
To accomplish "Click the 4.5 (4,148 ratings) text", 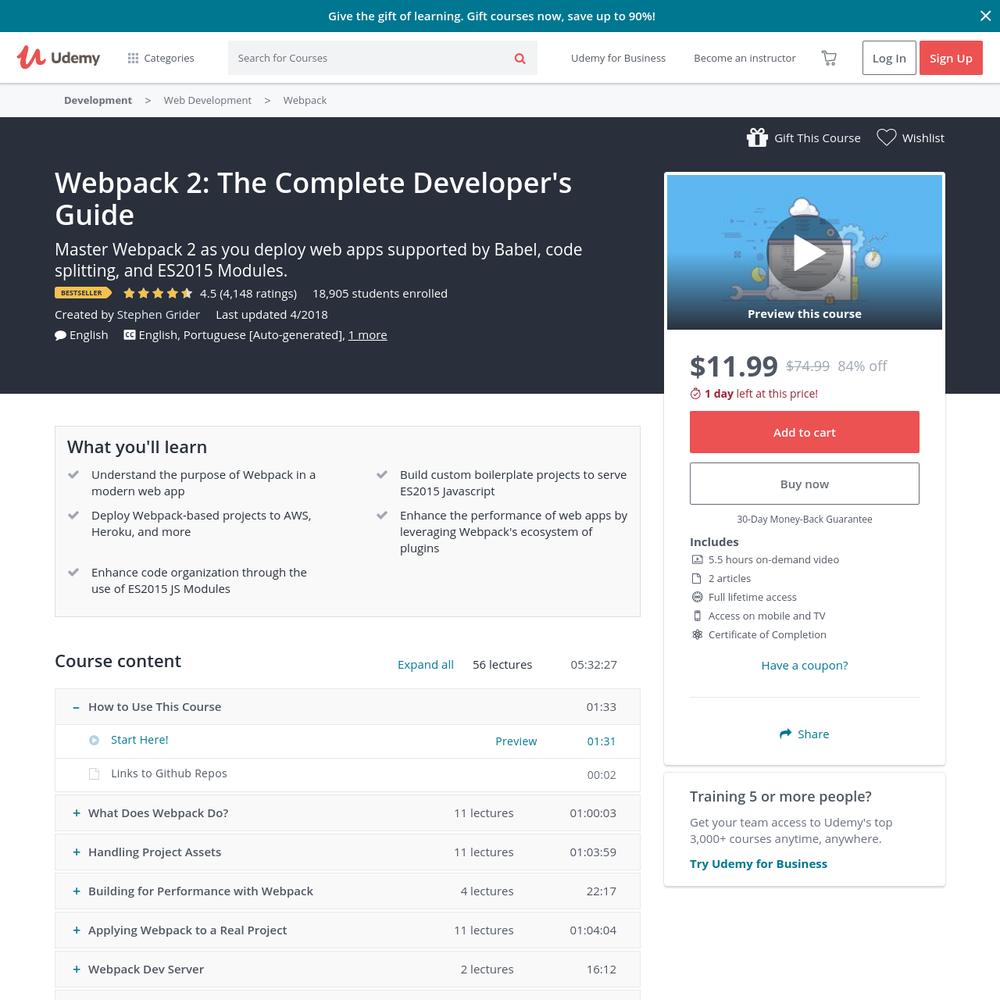I will tap(248, 293).
